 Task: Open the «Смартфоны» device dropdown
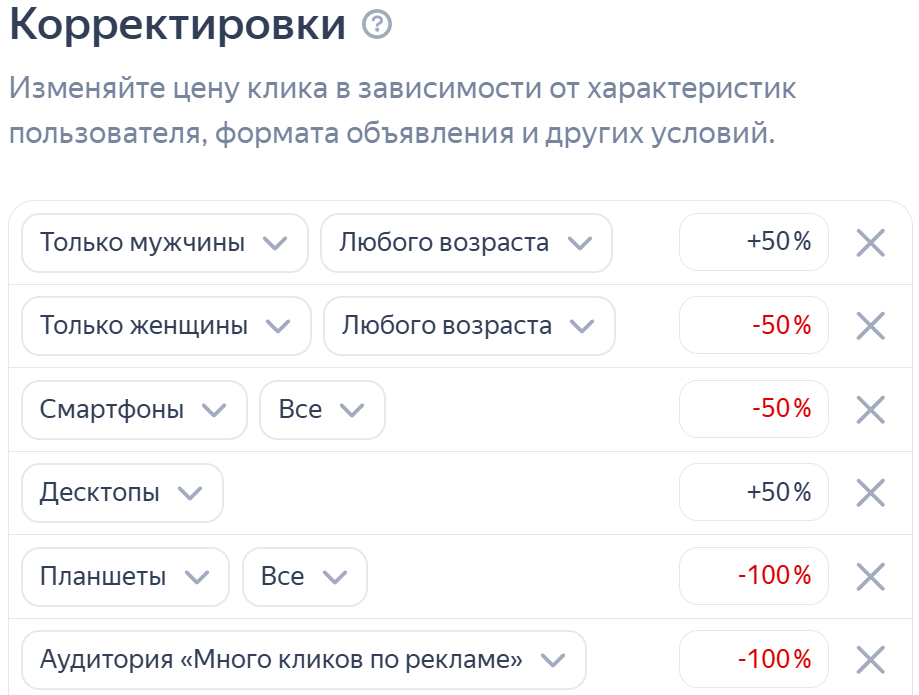(134, 409)
